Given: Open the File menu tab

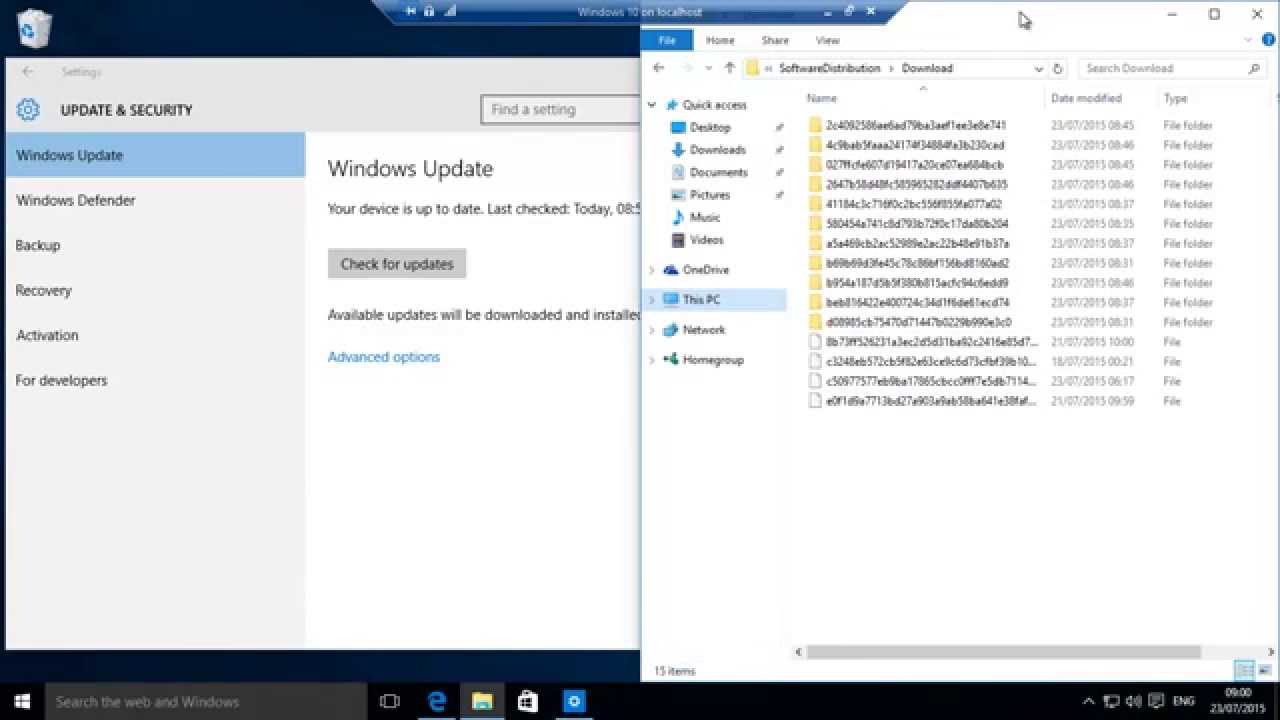Looking at the screenshot, I should coord(667,40).
